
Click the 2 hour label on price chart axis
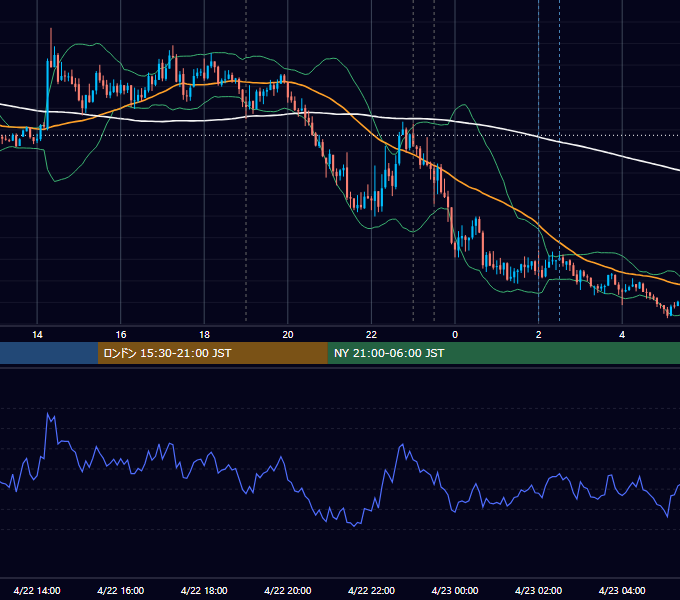tap(539, 335)
